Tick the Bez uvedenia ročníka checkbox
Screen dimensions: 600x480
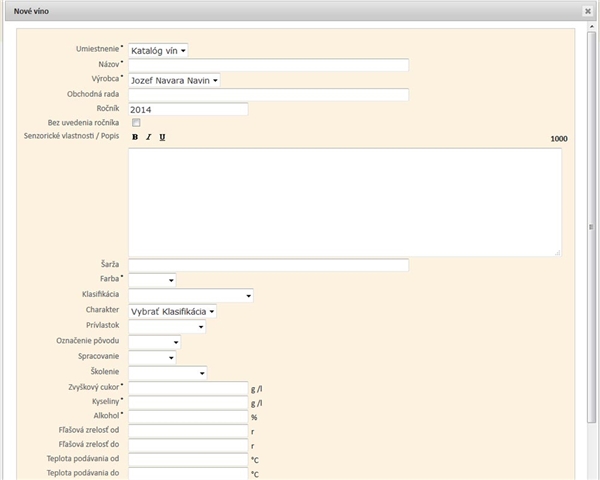pos(136,122)
